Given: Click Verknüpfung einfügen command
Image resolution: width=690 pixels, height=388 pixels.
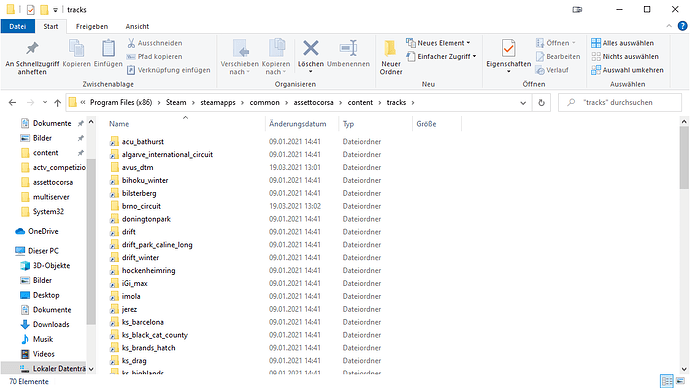Looking at the screenshot, I should point(169,70).
